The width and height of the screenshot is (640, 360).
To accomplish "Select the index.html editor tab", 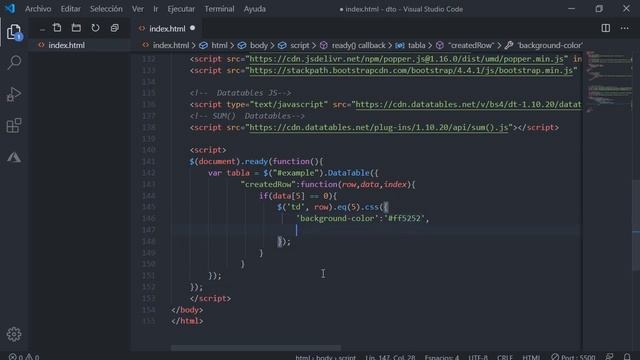I will (167, 29).
